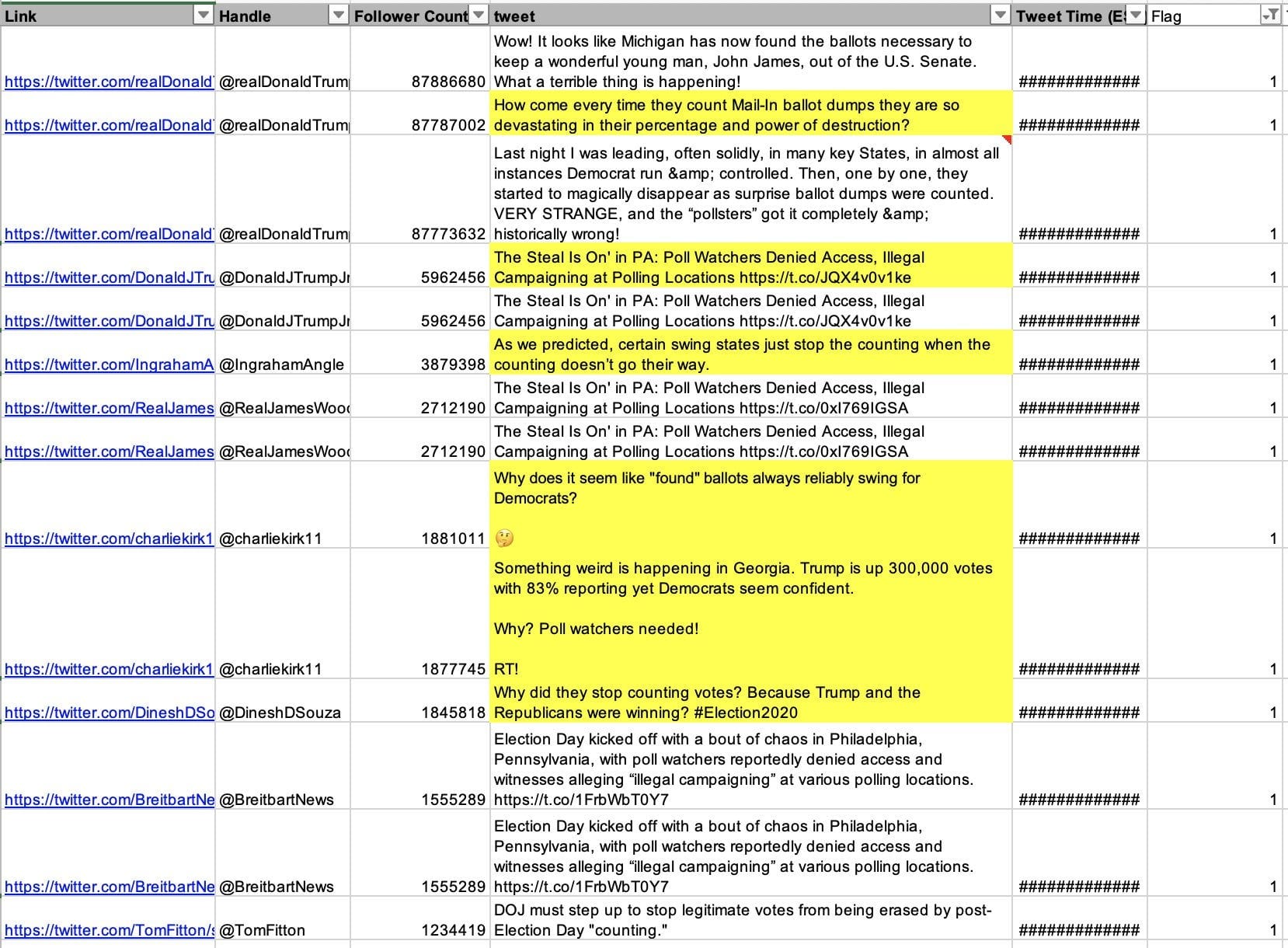Open first realDonaldTrump twitter link

coord(110,82)
